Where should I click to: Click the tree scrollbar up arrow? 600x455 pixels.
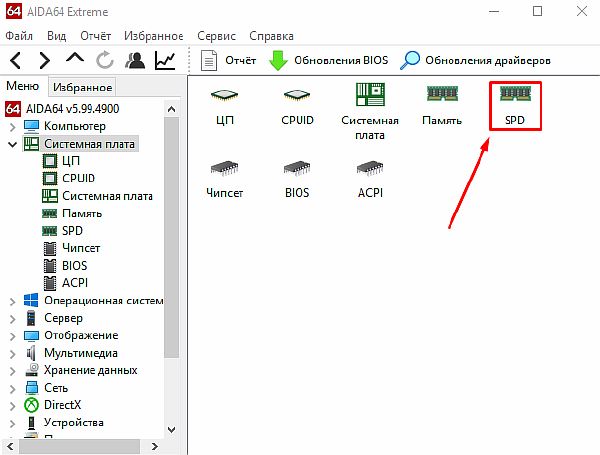[171, 109]
